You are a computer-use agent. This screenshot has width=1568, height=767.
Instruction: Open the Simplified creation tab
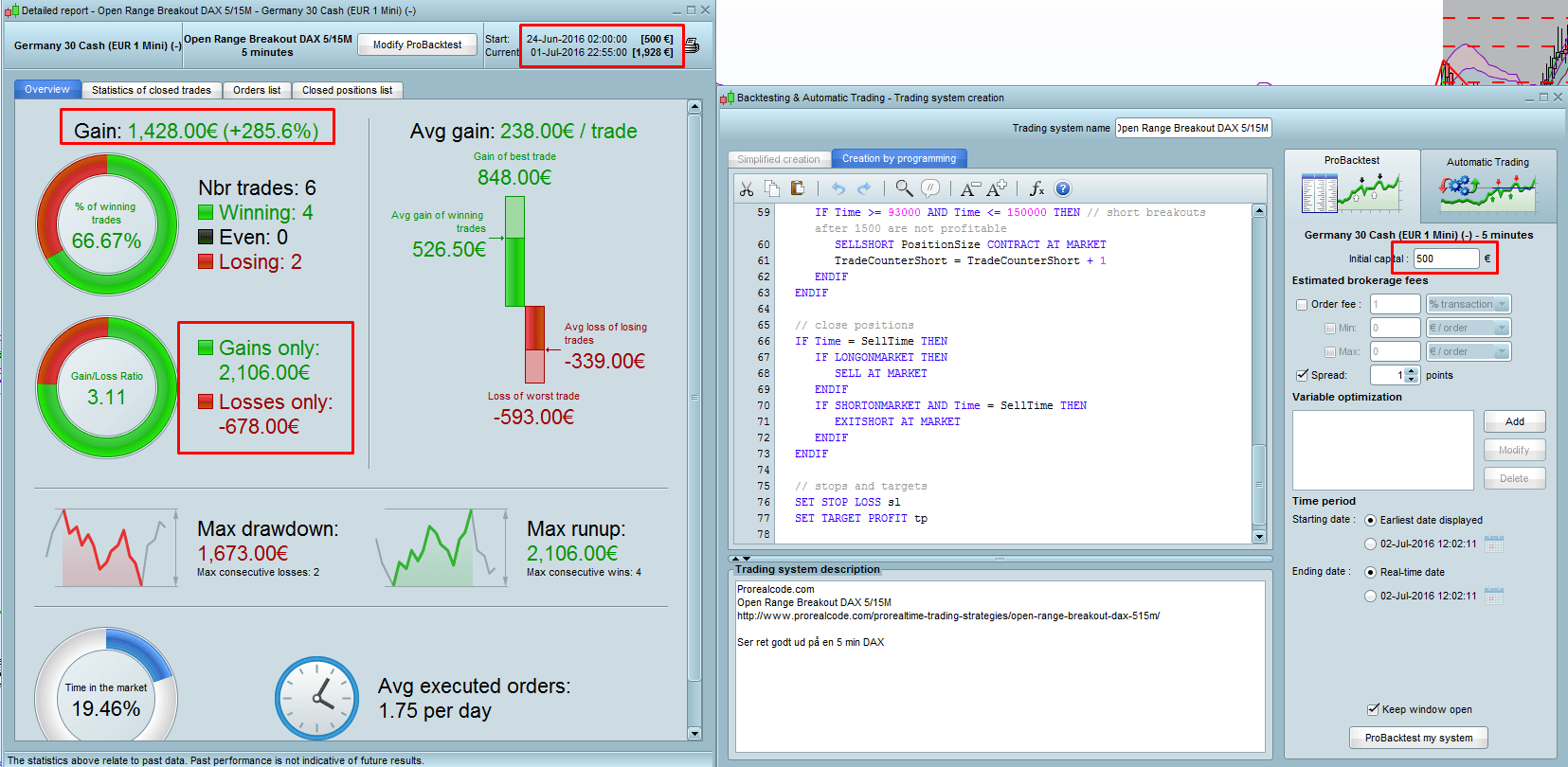[779, 159]
